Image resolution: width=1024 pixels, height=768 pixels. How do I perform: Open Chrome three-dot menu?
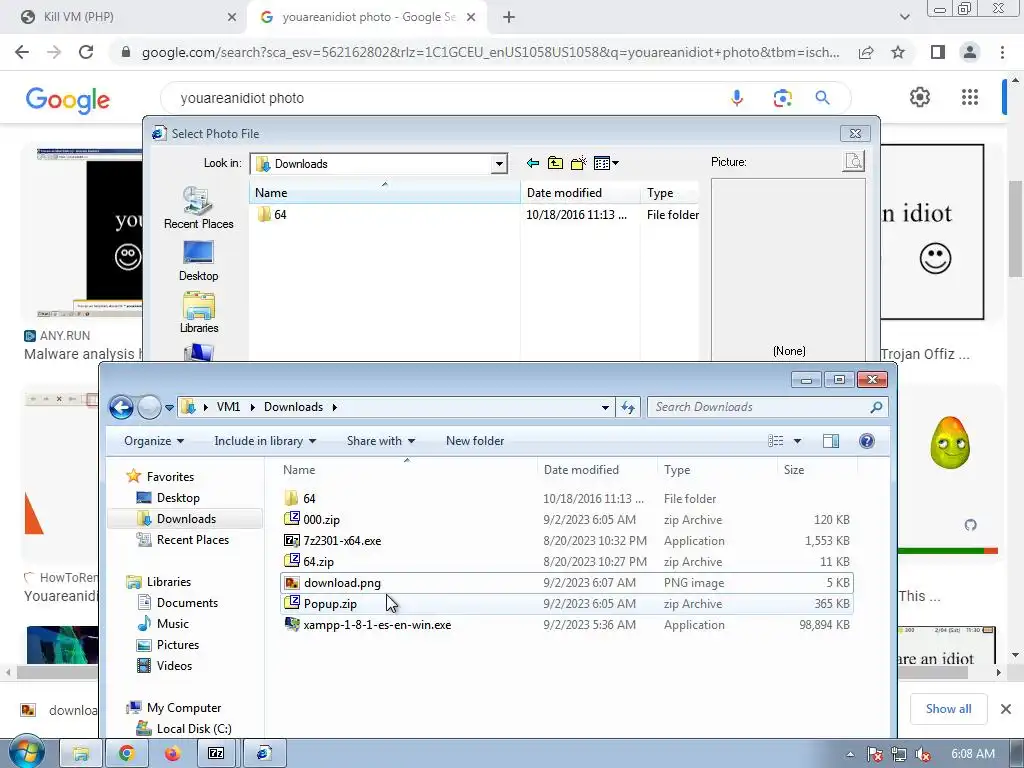pyautogui.click(x=1002, y=52)
